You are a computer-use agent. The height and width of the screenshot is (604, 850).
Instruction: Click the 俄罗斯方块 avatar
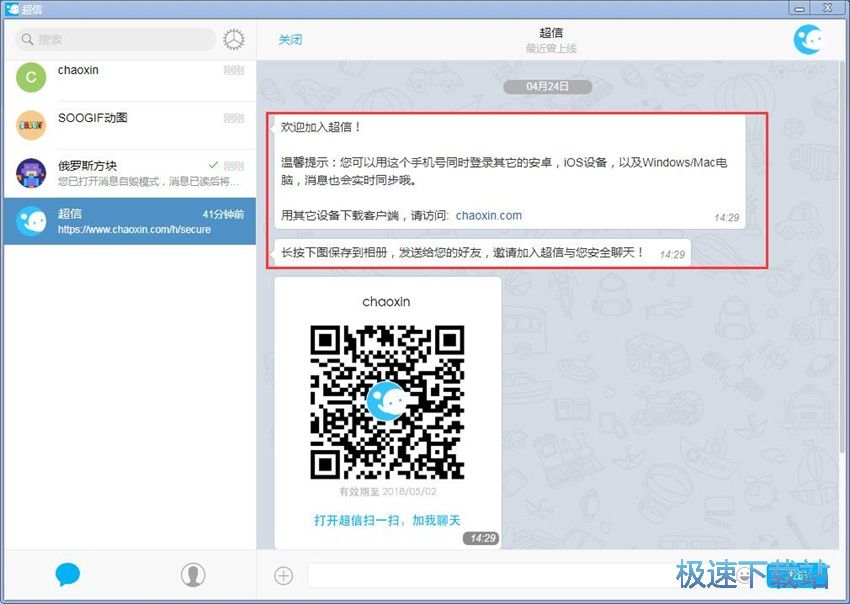[x=31, y=173]
